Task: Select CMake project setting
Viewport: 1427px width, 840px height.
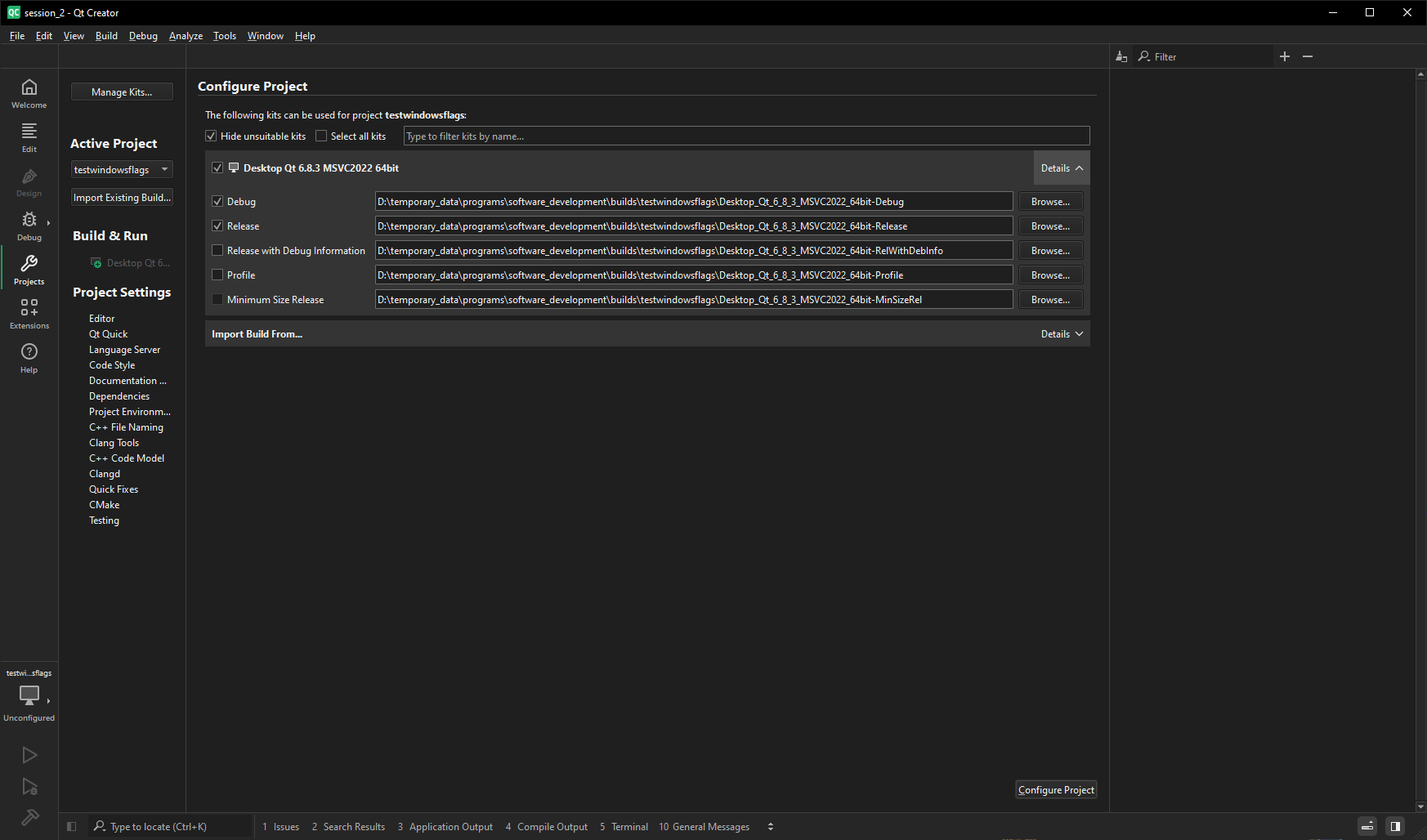Action: pos(104,504)
